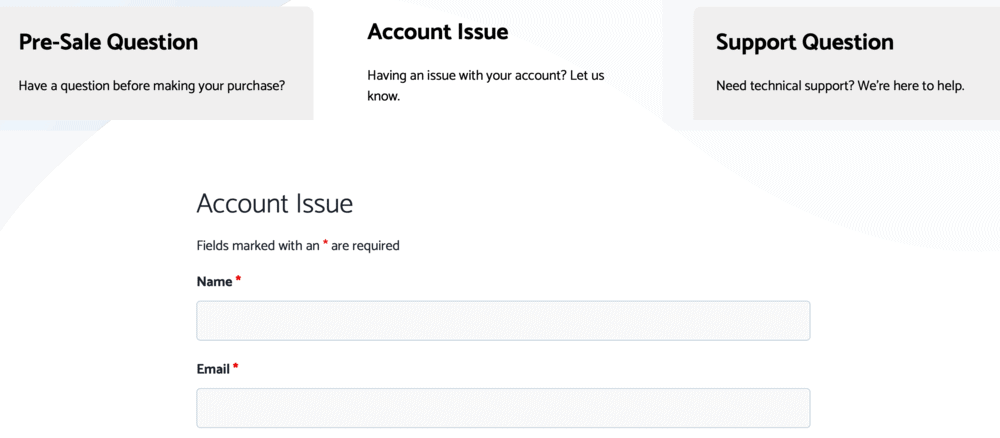This screenshot has width=1000, height=438.
Task: Click into the Name input field
Action: pos(503,321)
